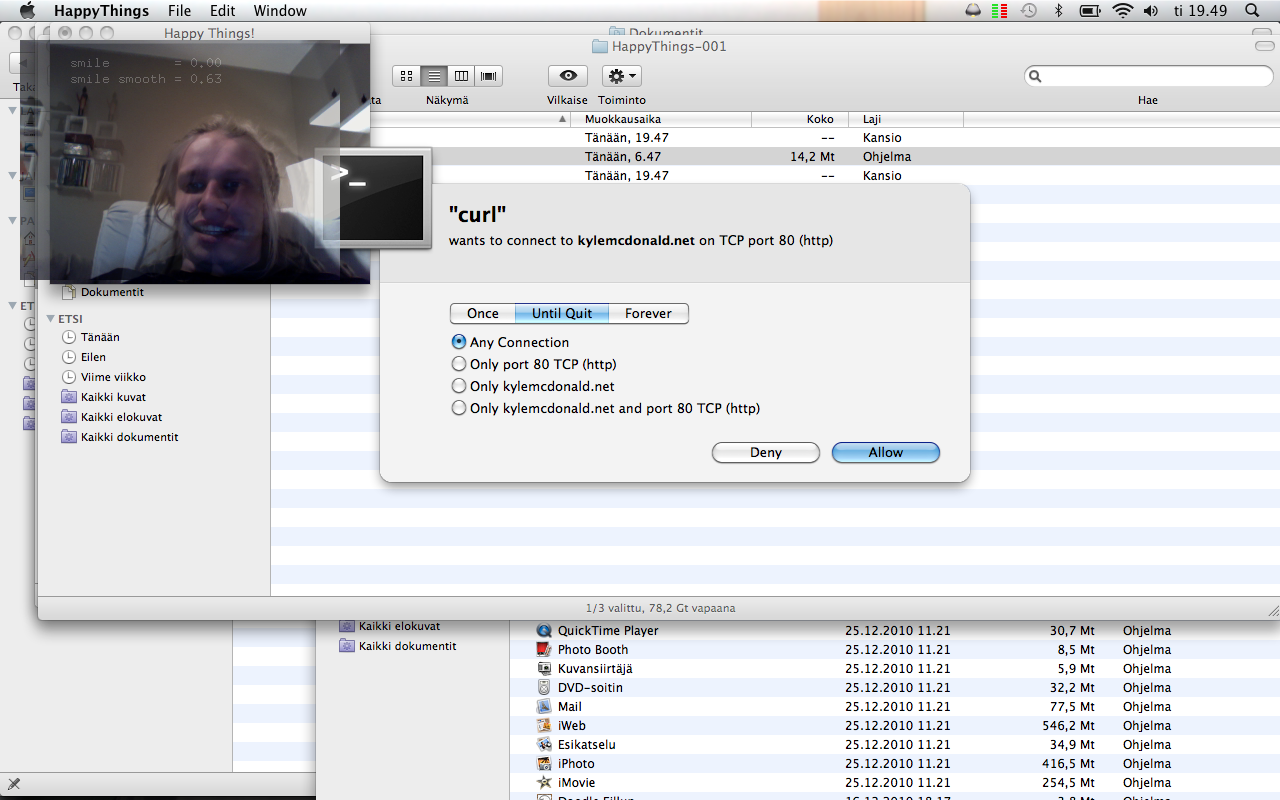Click the Wi-Fi status icon
The height and width of the screenshot is (800, 1280).
pos(1122,11)
